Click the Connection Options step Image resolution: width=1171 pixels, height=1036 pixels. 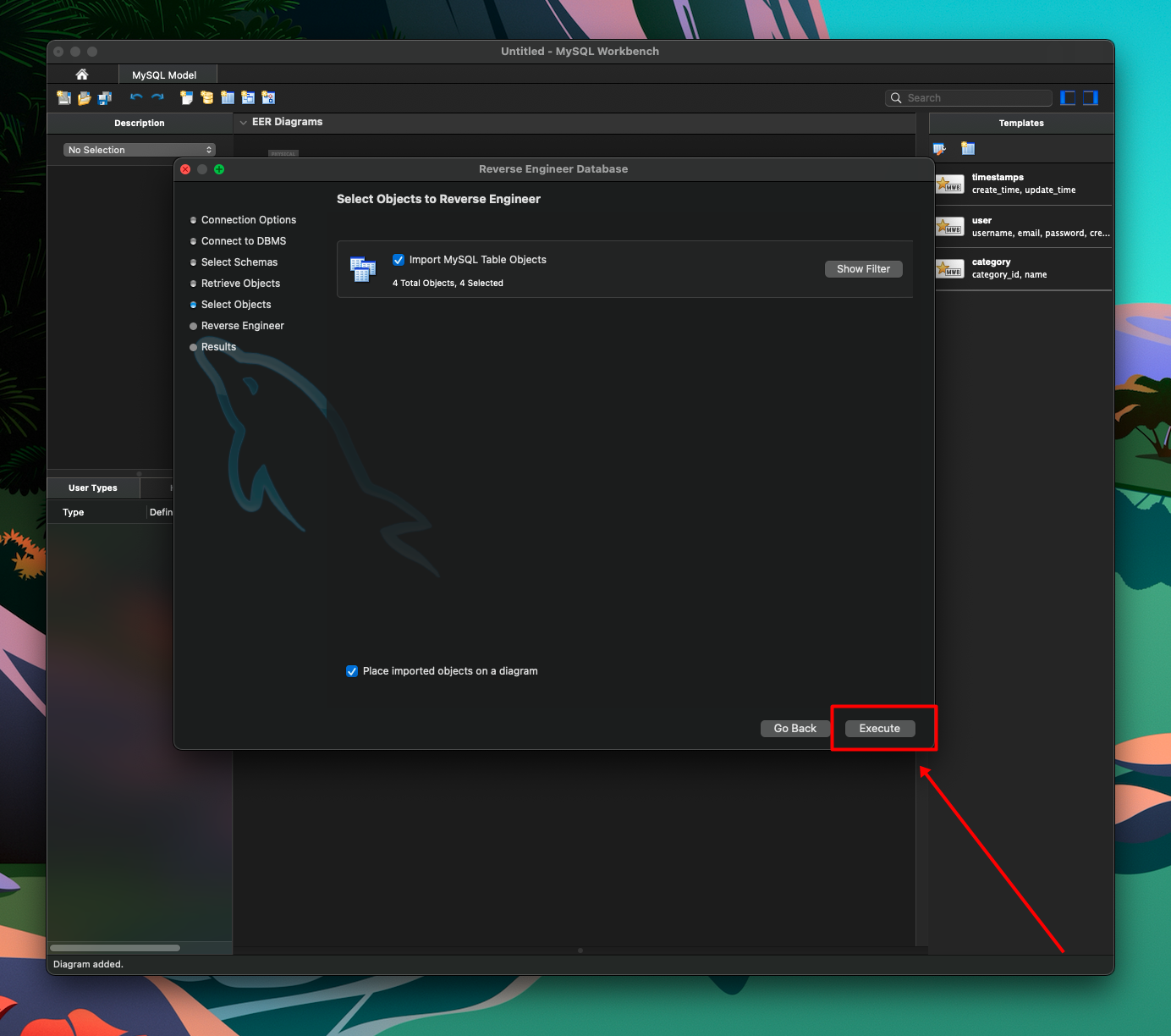click(x=249, y=220)
